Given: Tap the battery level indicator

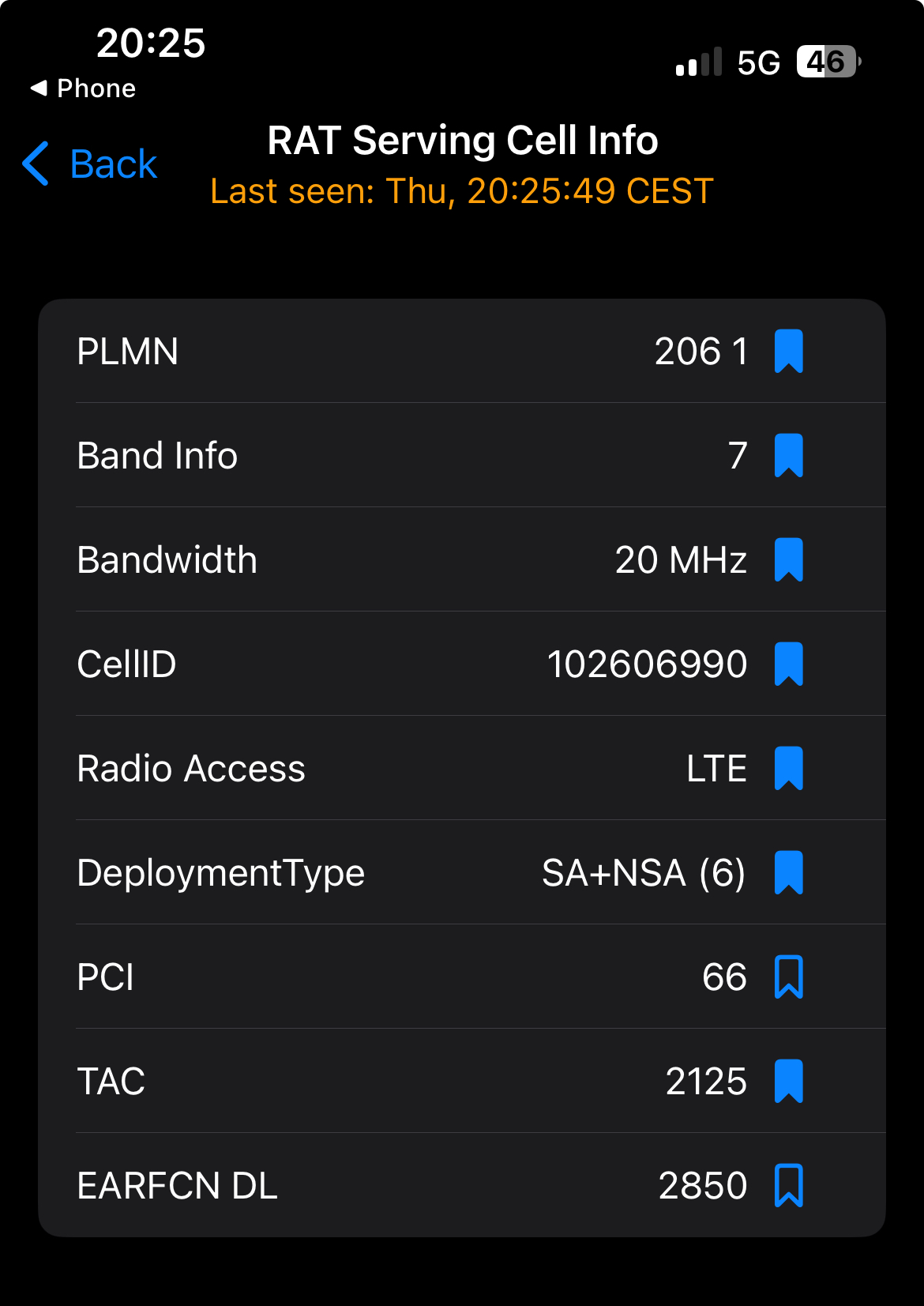Looking at the screenshot, I should point(828,62).
